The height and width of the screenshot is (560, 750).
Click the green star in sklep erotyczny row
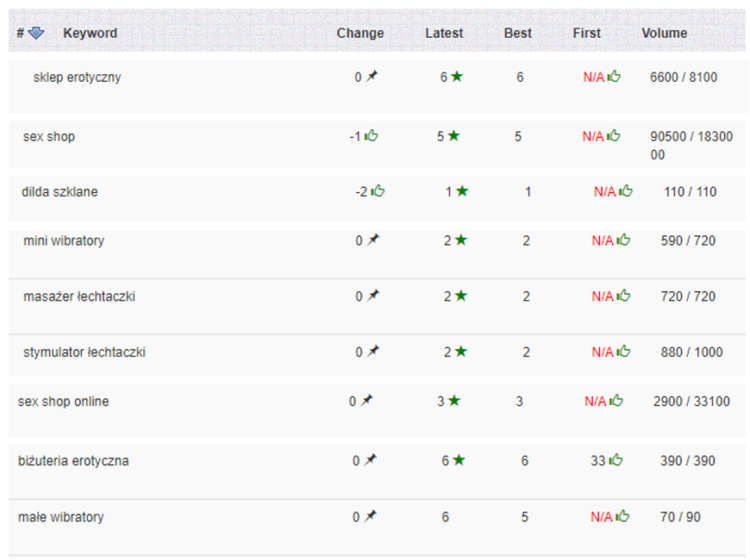coord(457,76)
